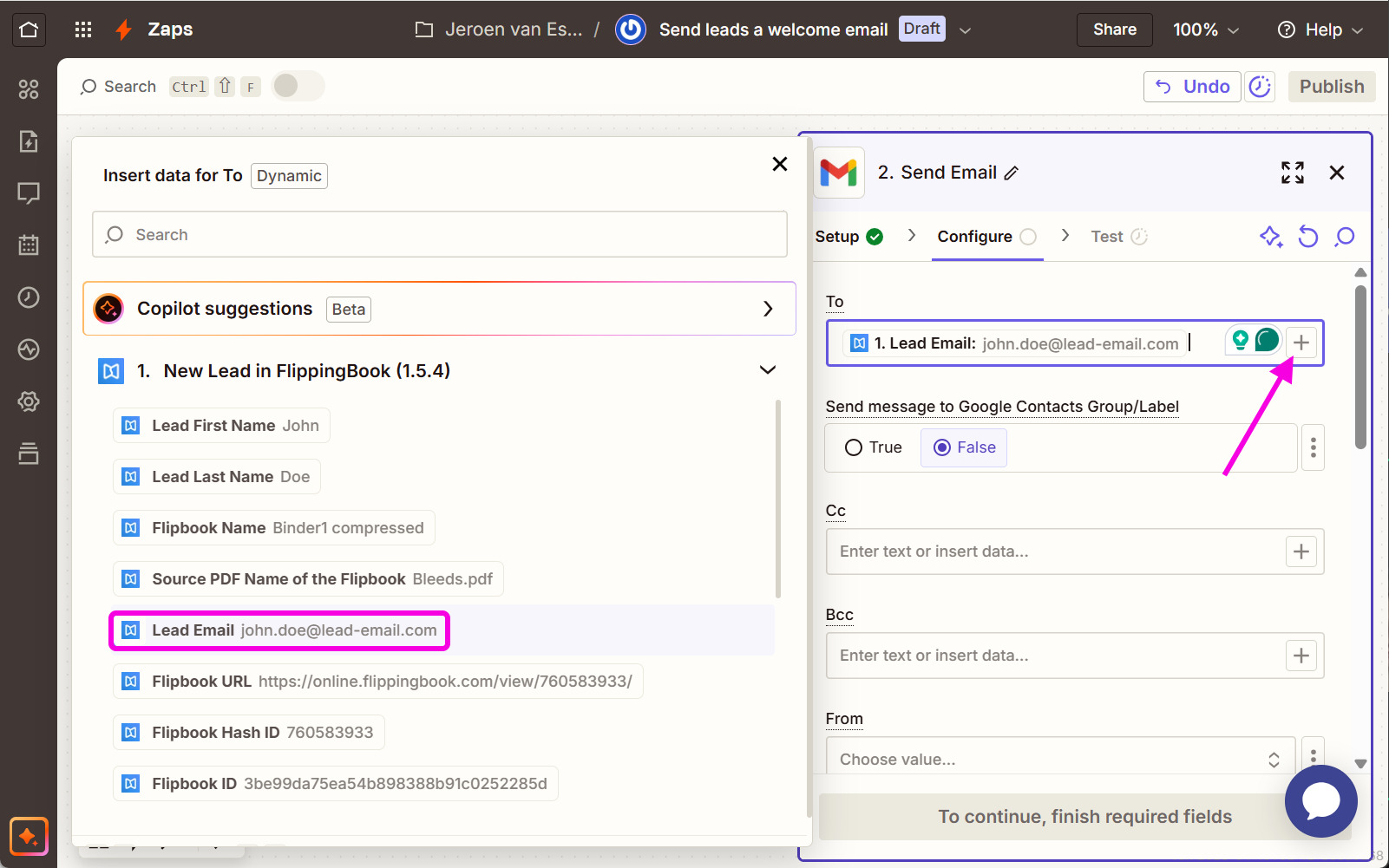Close the Send Email step panel
Viewport: 1389px width, 868px height.
(x=1337, y=173)
